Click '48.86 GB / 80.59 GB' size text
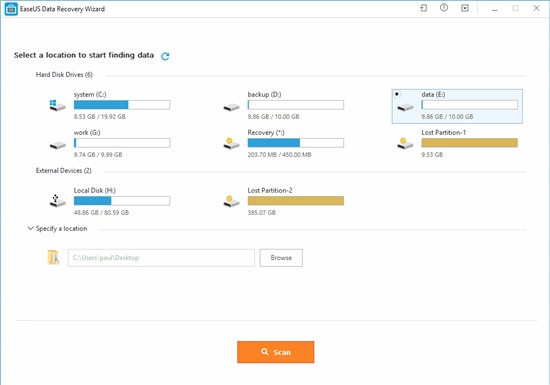Image resolution: width=550 pixels, height=385 pixels. (x=101, y=212)
